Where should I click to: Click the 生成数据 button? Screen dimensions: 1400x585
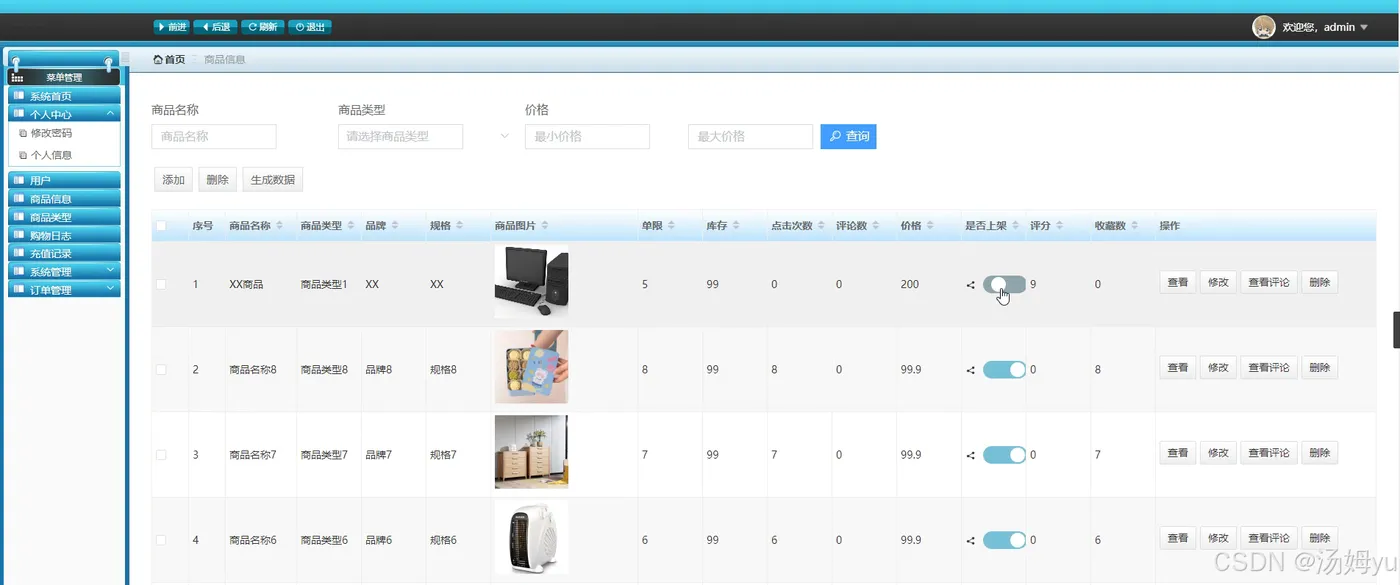(272, 180)
